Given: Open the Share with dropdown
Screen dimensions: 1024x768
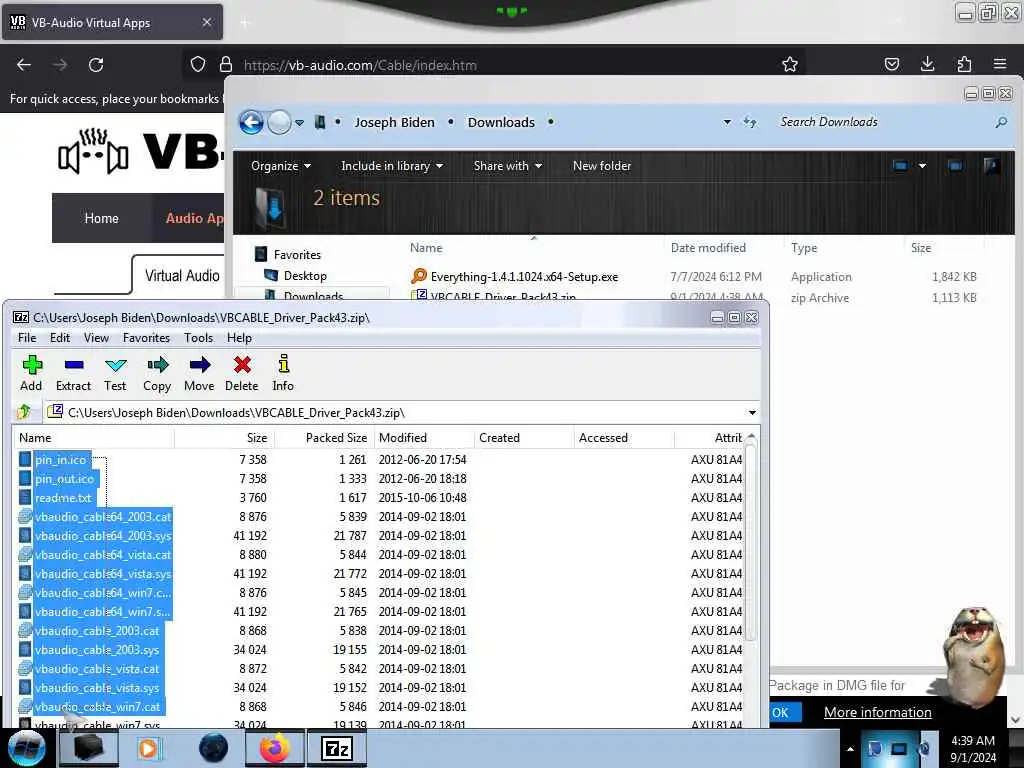Looking at the screenshot, I should pos(507,166).
